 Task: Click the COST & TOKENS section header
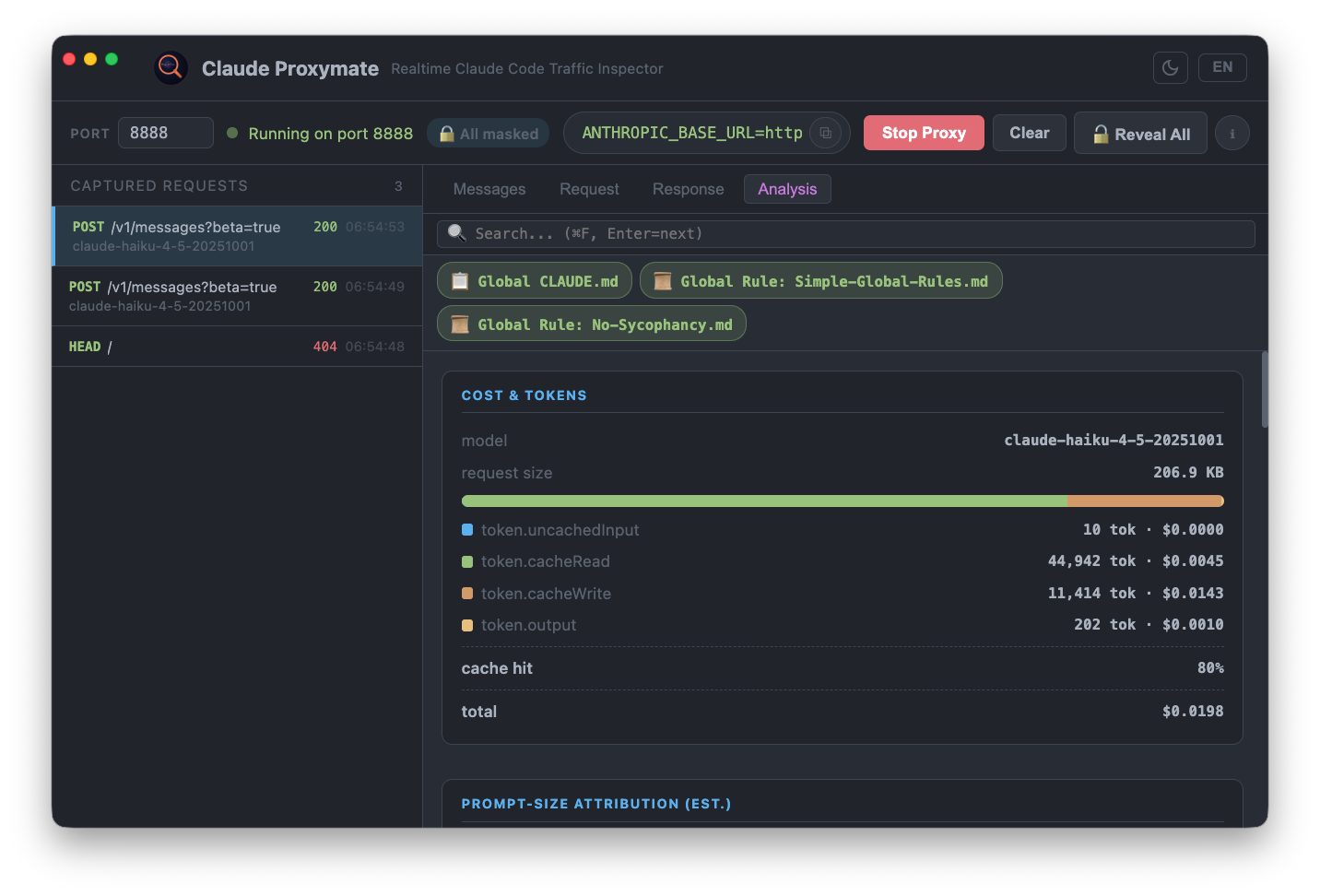tap(524, 395)
